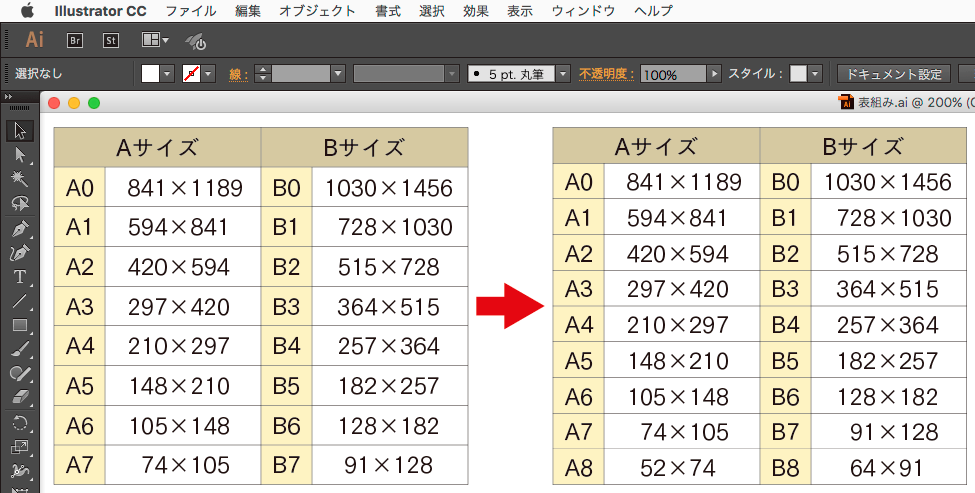The height and width of the screenshot is (493, 975).
Task: Select the Line Segment tool
Action: point(20,301)
